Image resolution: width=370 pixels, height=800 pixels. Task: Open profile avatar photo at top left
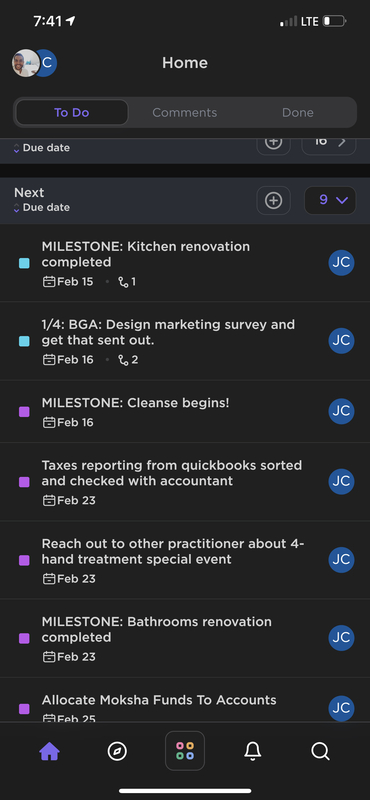point(26,63)
